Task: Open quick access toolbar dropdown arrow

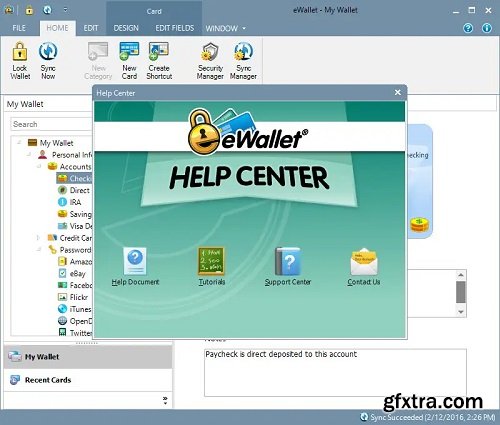Action: 65,10
